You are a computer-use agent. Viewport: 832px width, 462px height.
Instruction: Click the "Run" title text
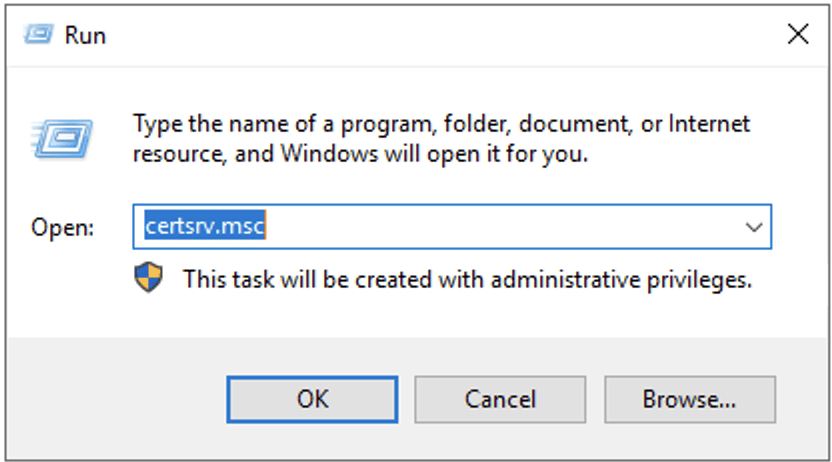pos(85,36)
